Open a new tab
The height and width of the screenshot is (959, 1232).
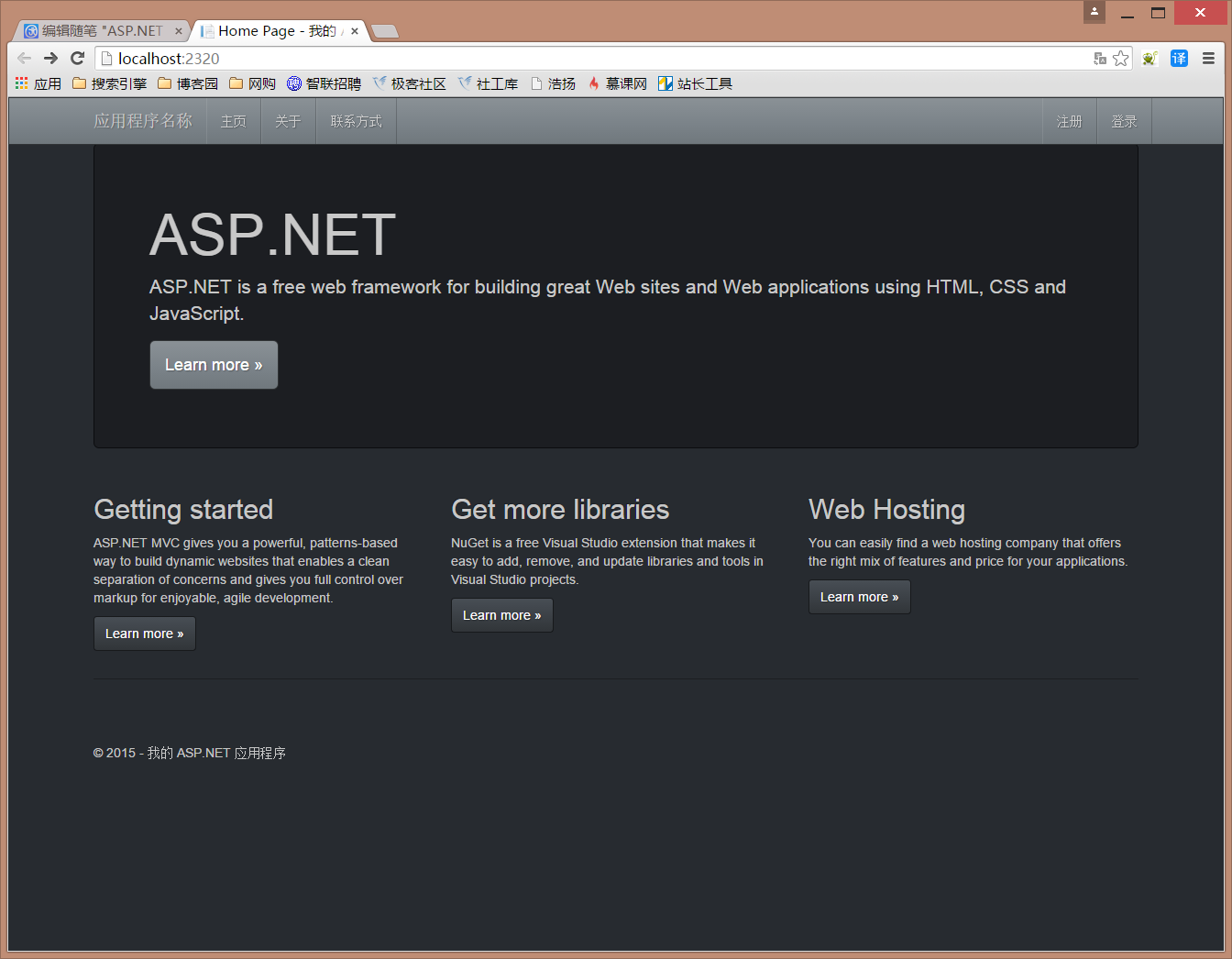pyautogui.click(x=385, y=31)
